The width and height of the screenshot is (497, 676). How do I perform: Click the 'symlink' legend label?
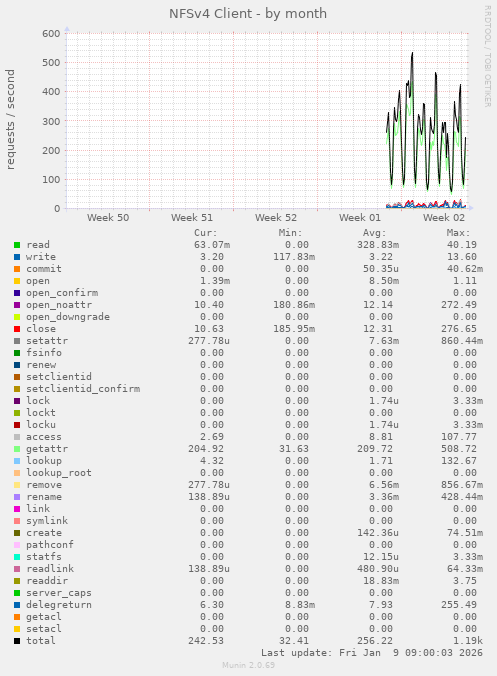(47, 521)
